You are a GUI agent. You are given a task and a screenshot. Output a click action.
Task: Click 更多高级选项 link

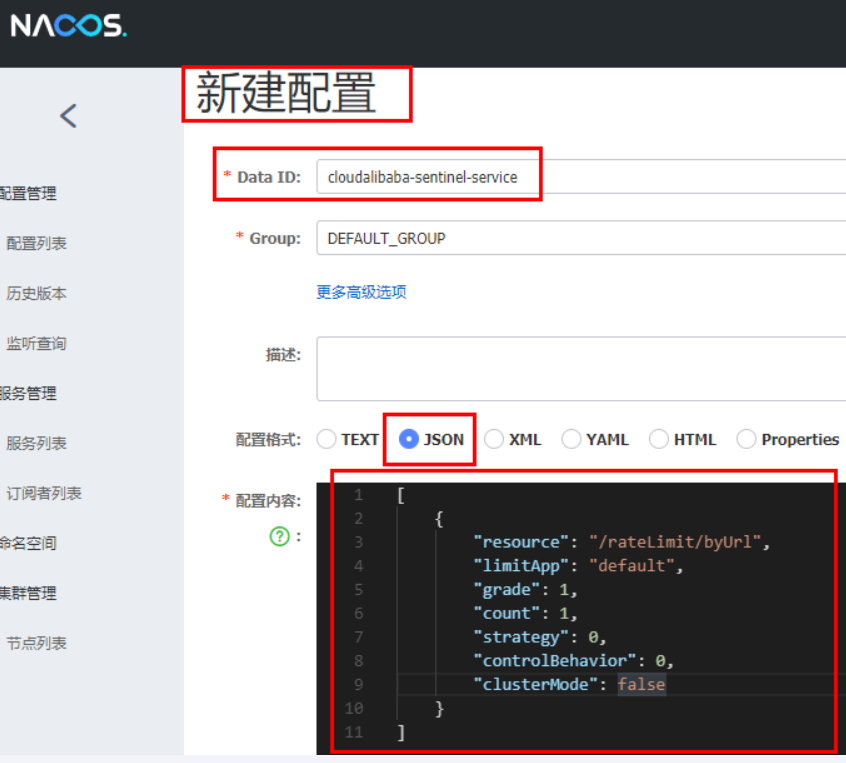[361, 292]
